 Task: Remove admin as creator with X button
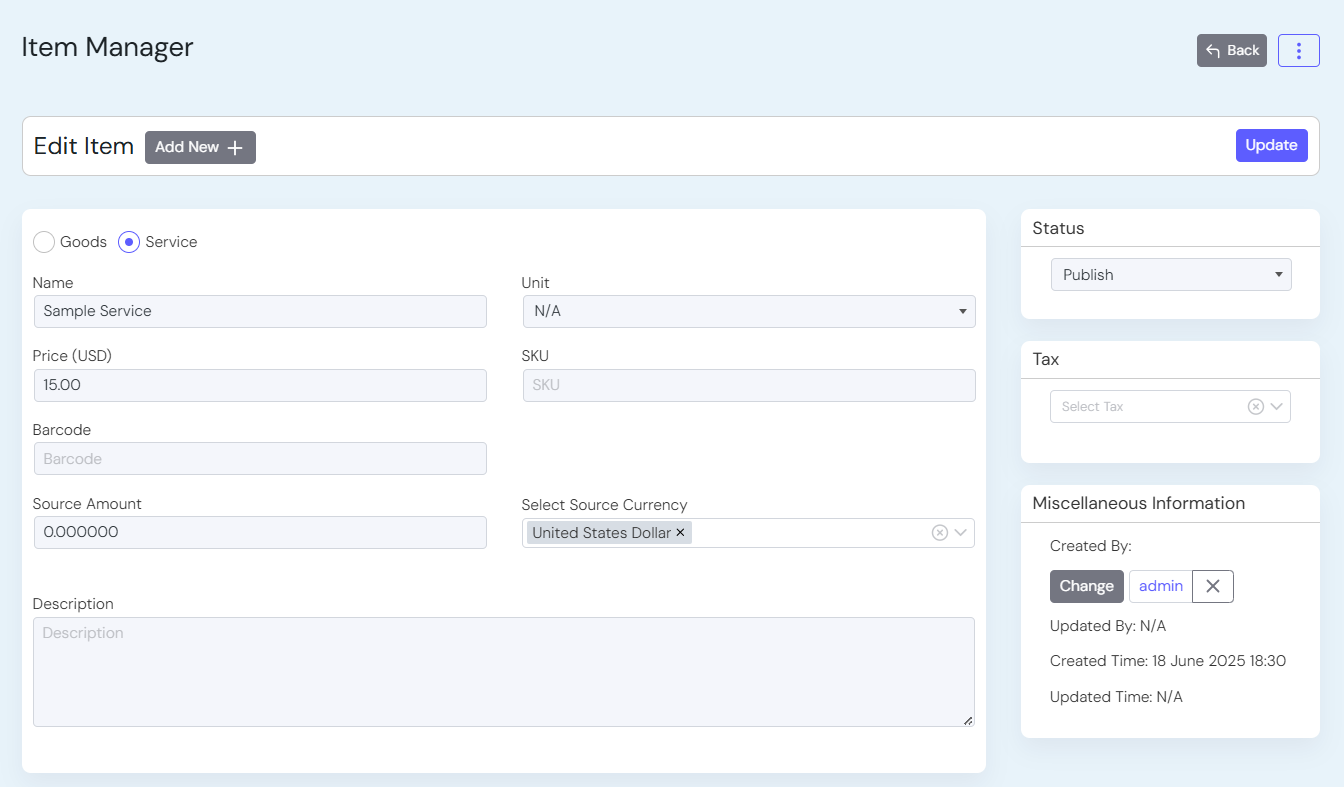point(1212,587)
